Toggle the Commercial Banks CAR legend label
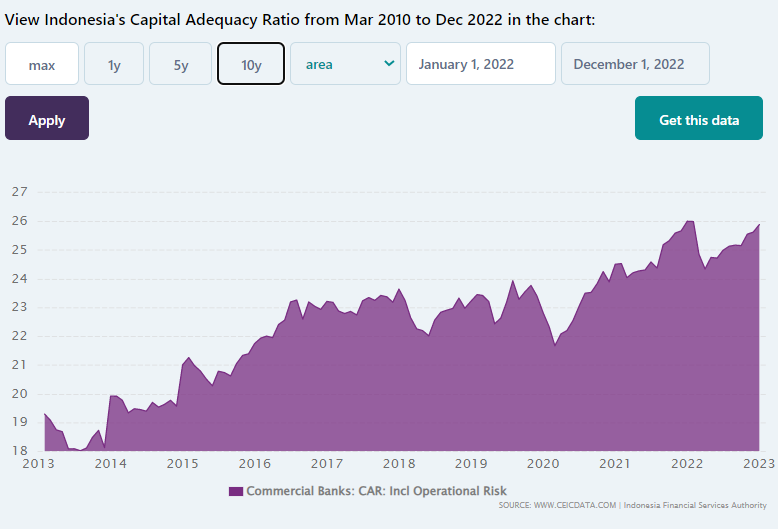The width and height of the screenshot is (778, 529). [377, 491]
